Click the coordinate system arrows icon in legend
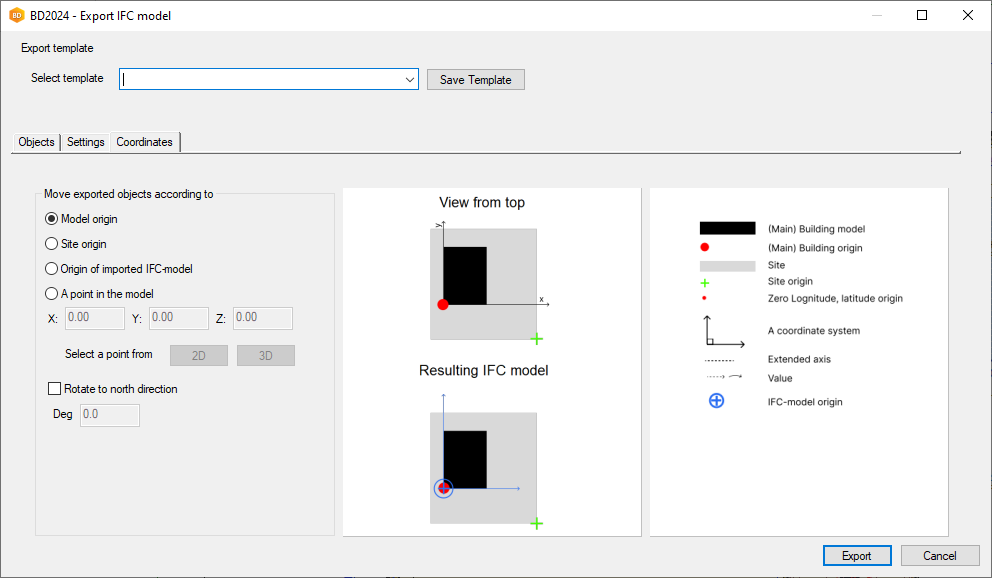Screen dimensions: 992x578 [x=723, y=331]
